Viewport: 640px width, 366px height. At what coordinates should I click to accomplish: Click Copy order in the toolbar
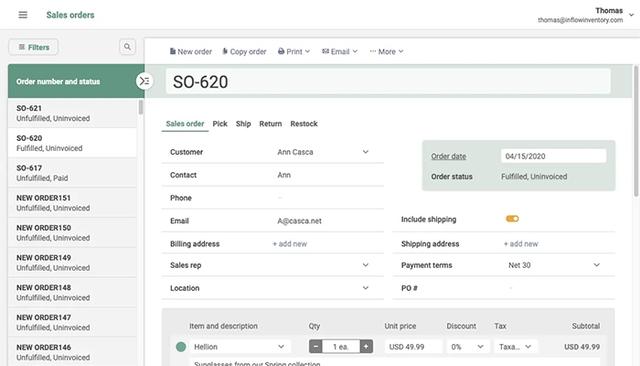click(x=244, y=51)
